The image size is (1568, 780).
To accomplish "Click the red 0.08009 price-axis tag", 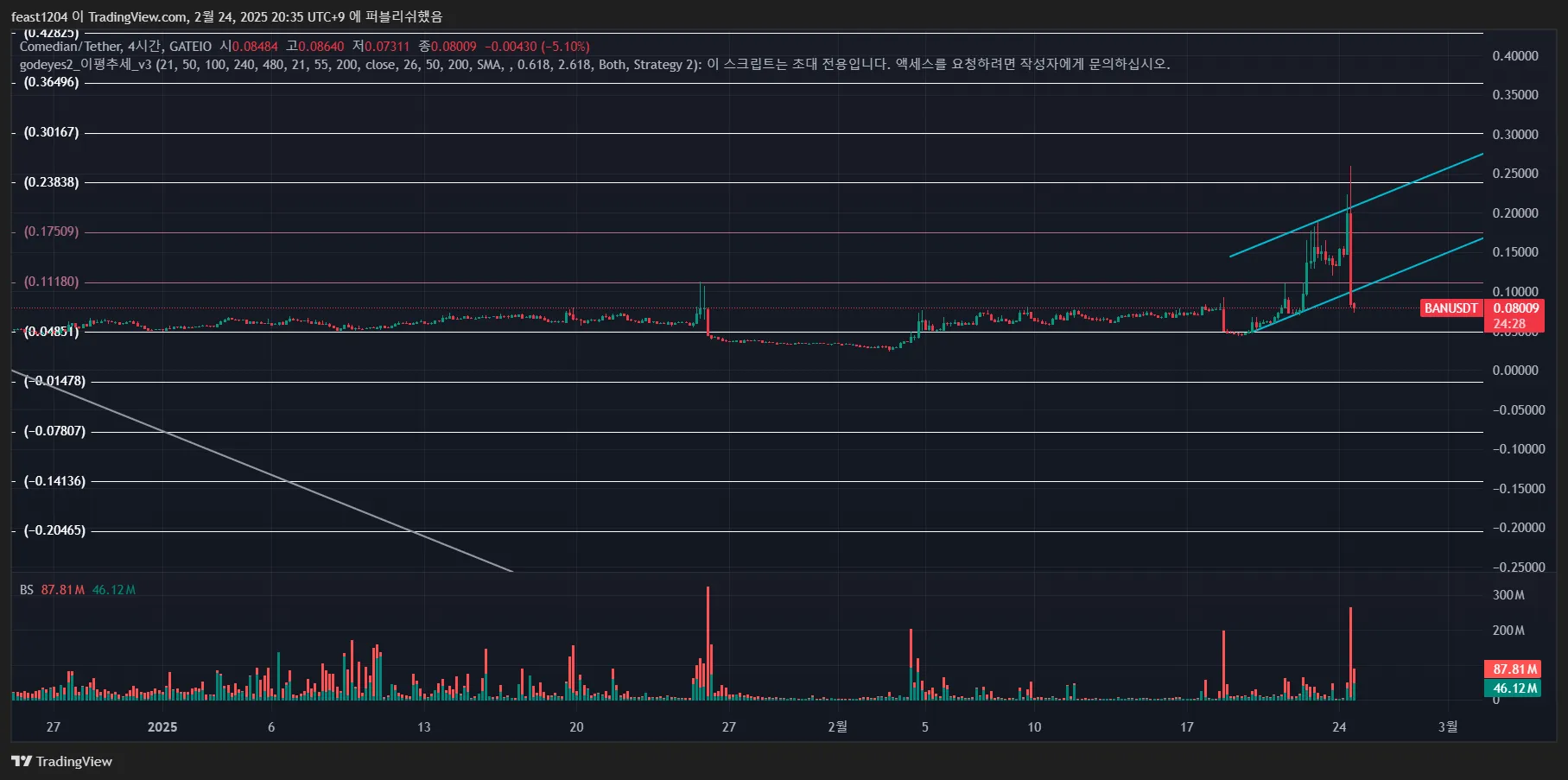I will [x=1516, y=308].
